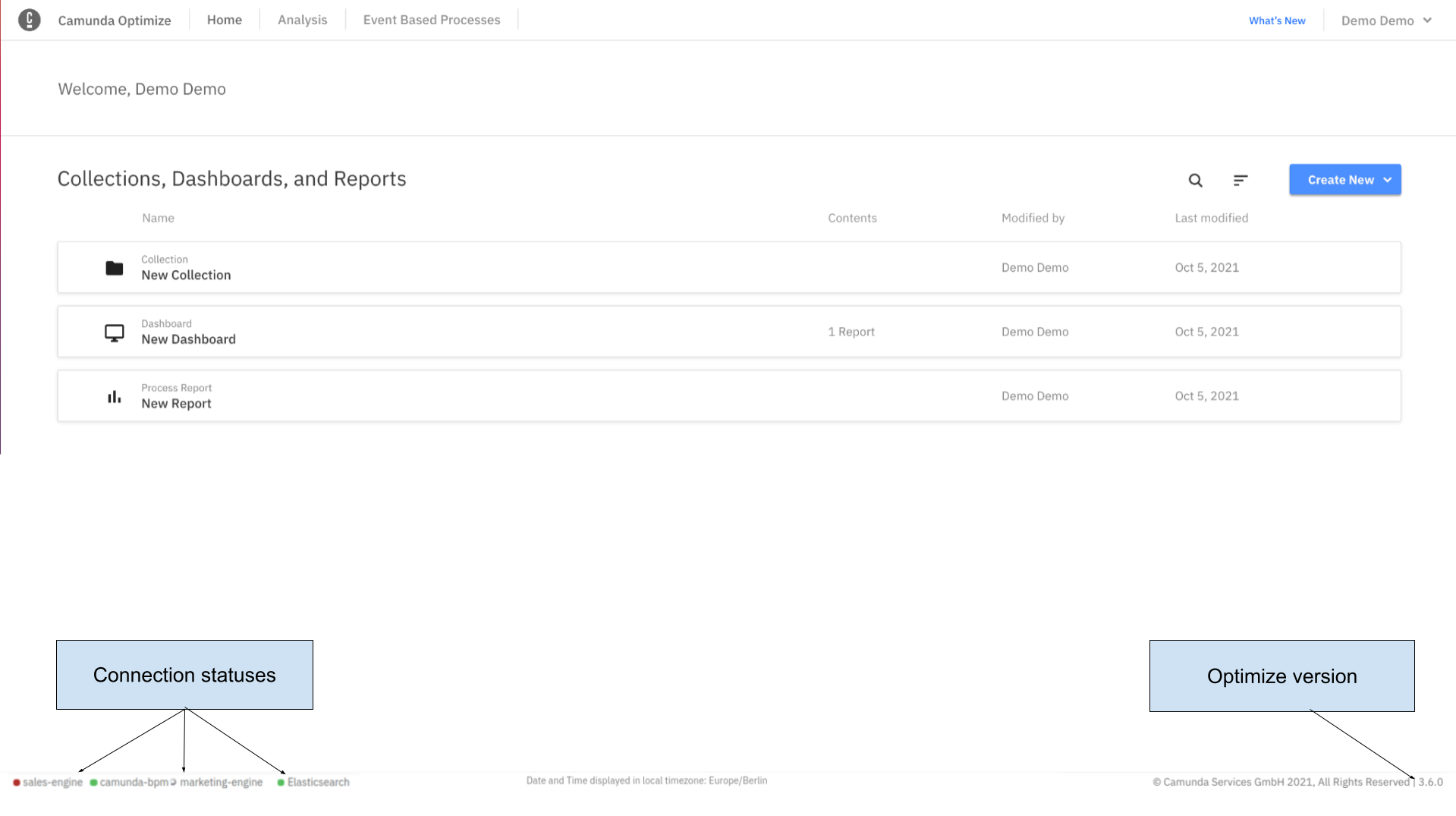1456x816 pixels.
Task: Click the Camunda logo in the top bar
Action: pyautogui.click(x=30, y=20)
